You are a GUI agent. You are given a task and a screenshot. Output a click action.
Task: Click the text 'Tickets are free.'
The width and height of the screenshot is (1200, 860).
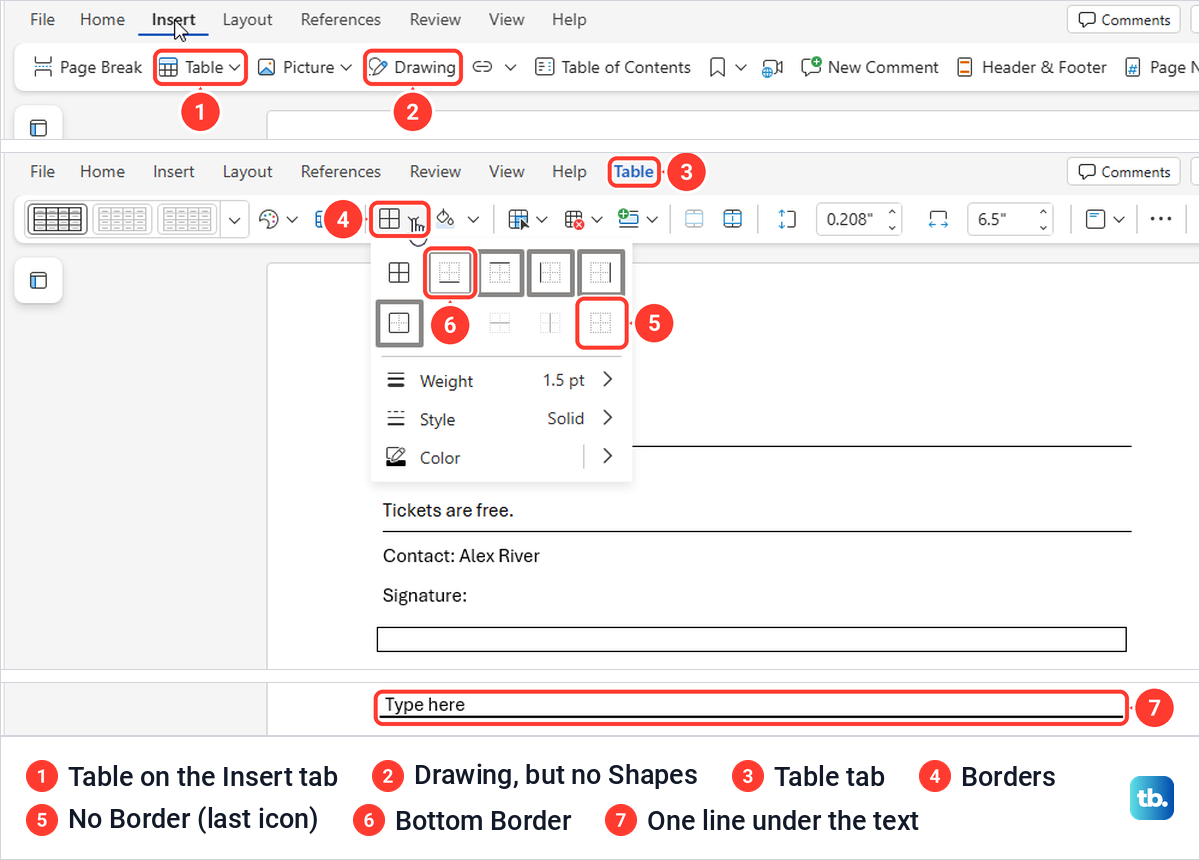(448, 510)
